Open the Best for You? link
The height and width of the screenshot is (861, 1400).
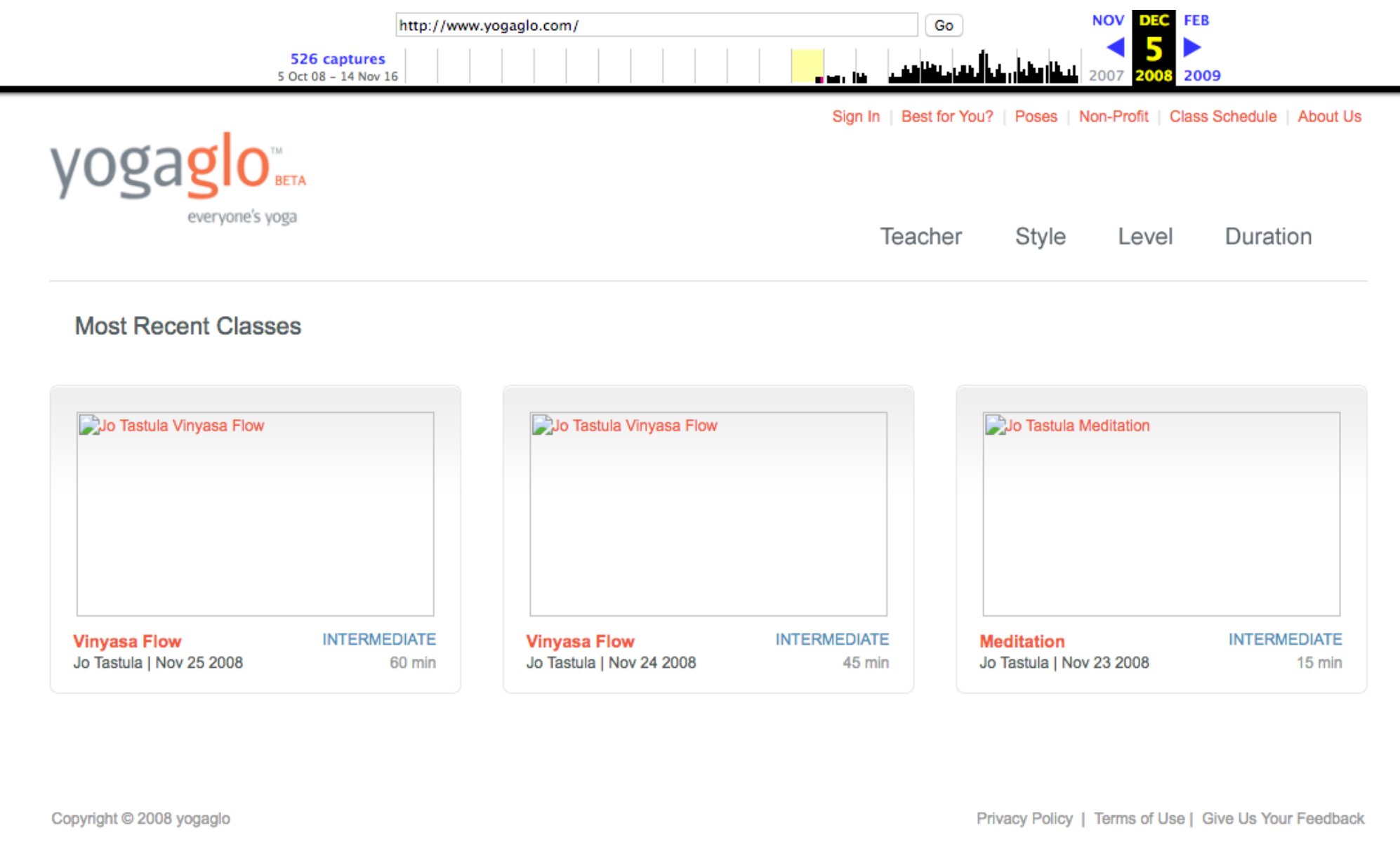[x=947, y=117]
